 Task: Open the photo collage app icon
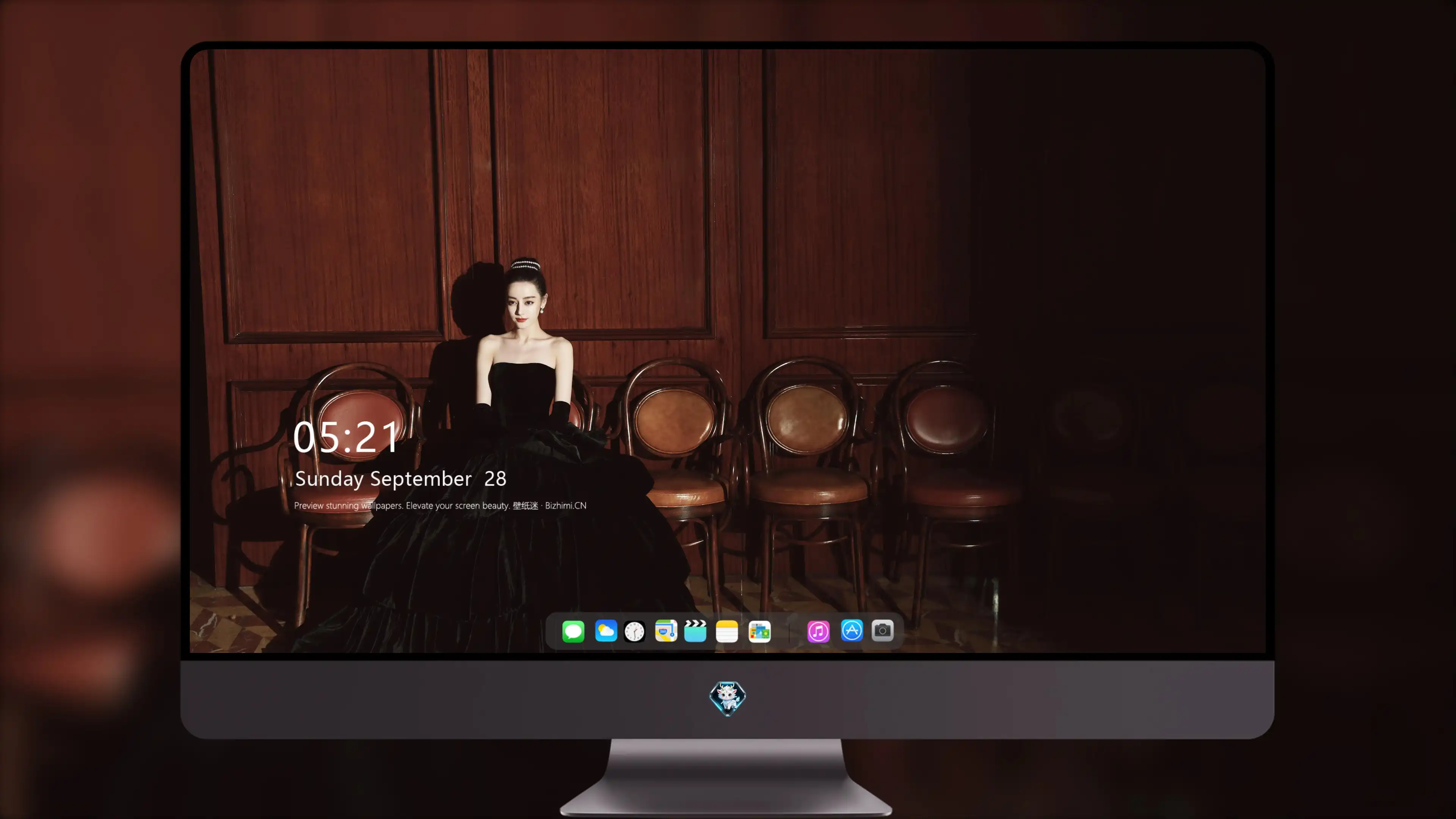point(759,631)
